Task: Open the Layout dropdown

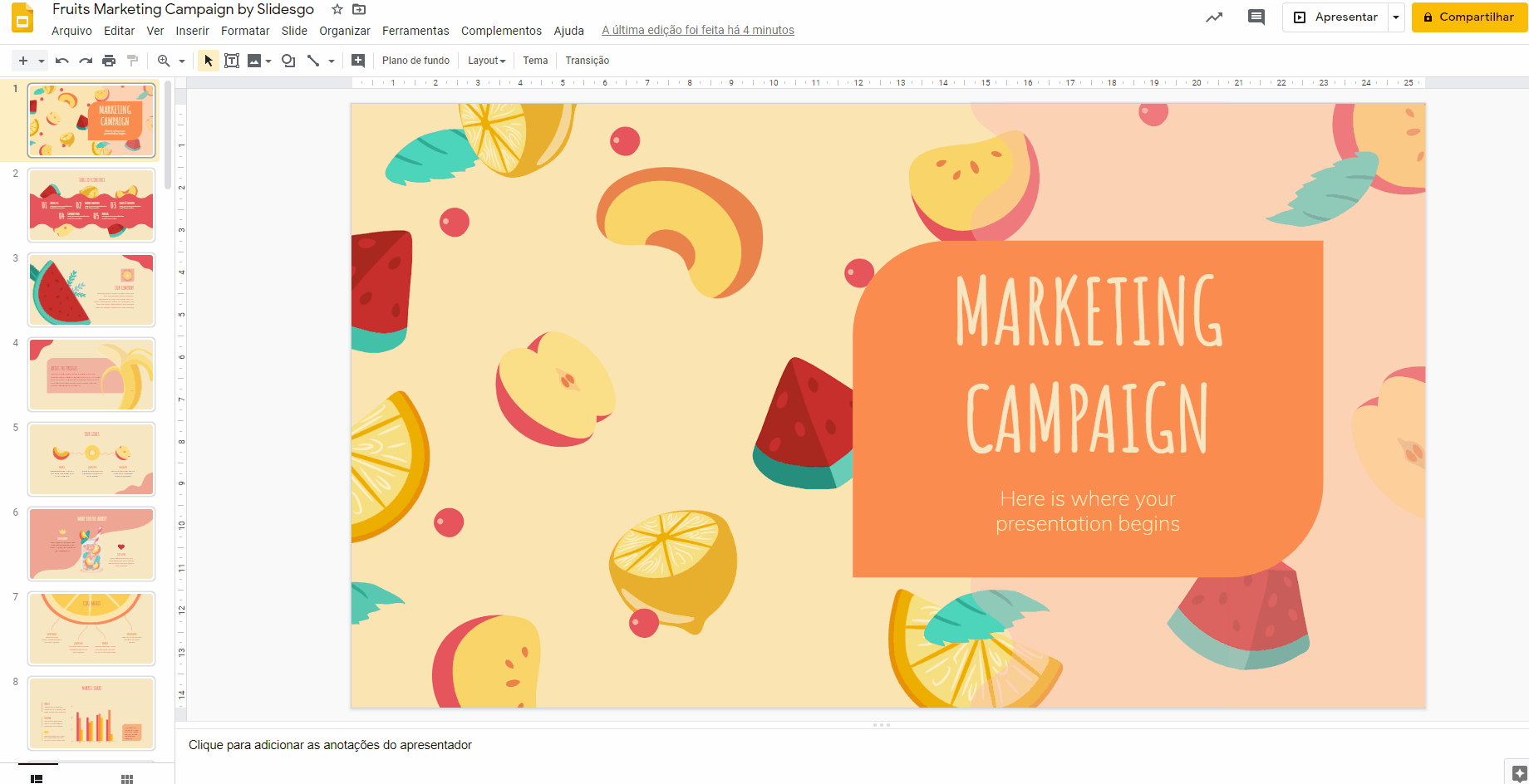Action: pos(486,61)
